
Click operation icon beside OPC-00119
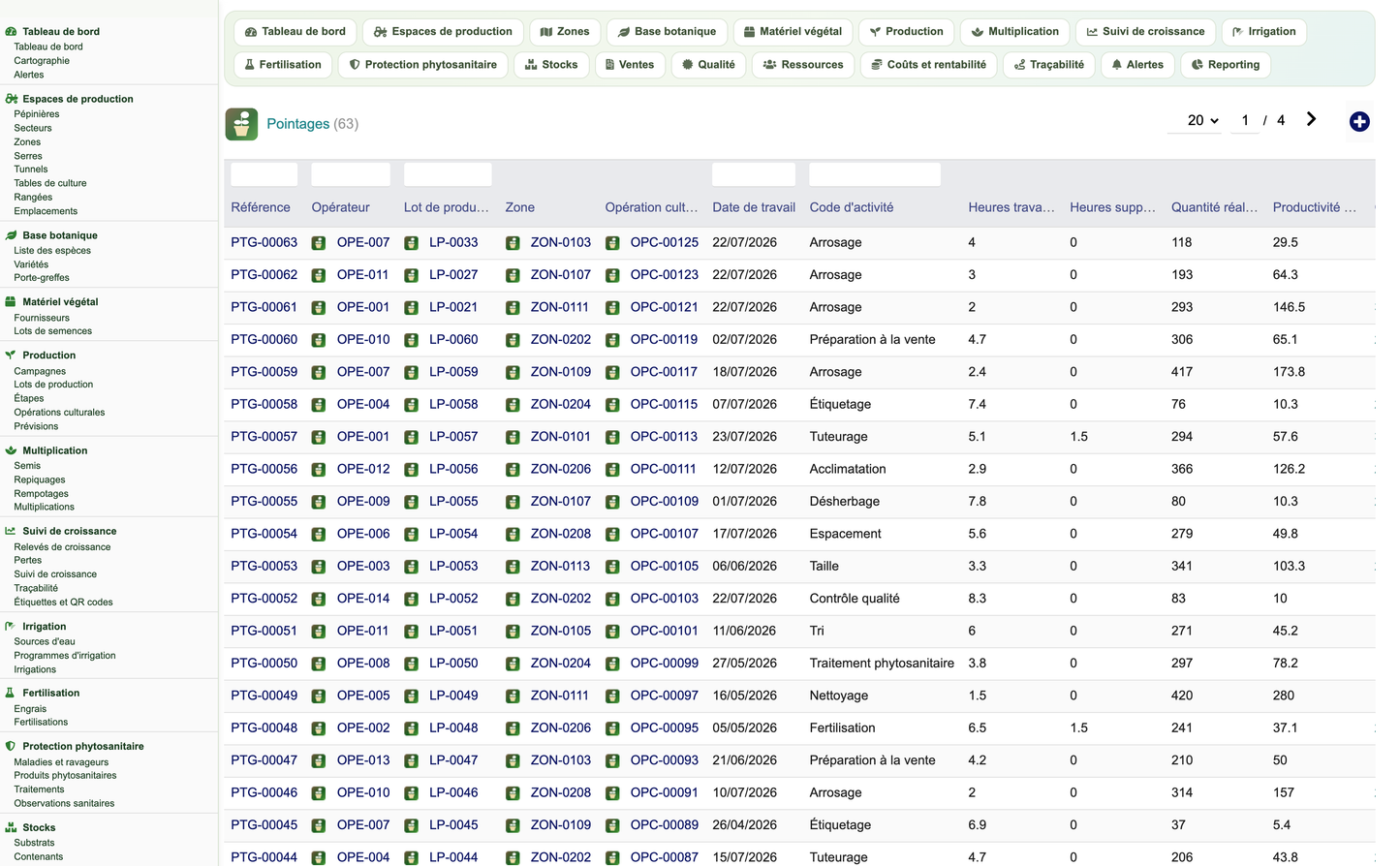[x=612, y=340]
